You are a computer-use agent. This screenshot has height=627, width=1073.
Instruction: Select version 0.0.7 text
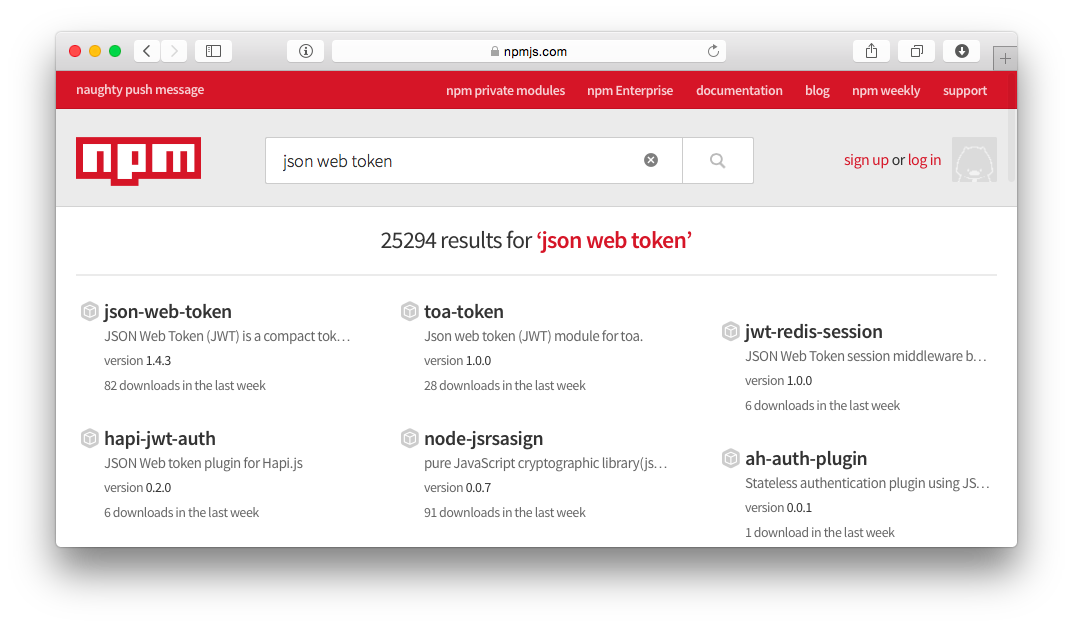pyautogui.click(x=458, y=487)
